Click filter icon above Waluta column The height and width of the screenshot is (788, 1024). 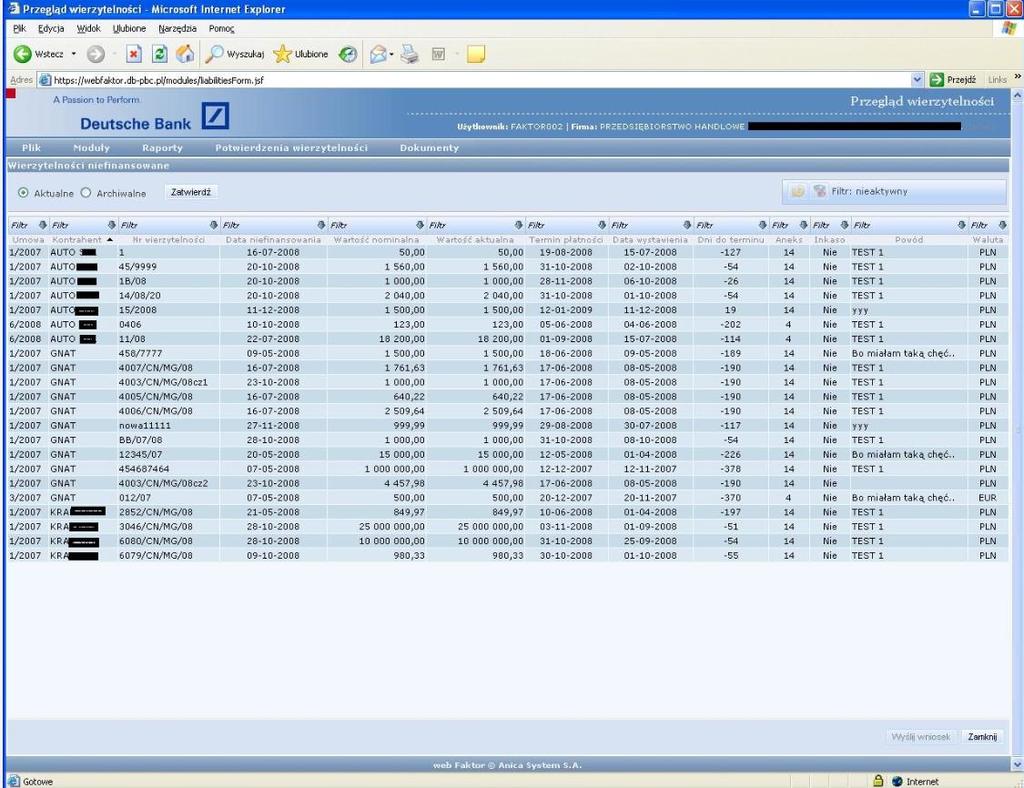click(1002, 225)
